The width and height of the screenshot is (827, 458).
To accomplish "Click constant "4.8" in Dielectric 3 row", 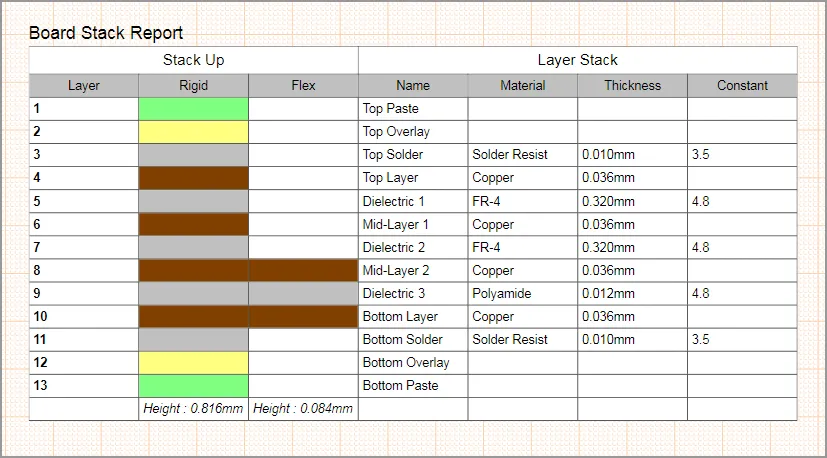I will (742, 293).
